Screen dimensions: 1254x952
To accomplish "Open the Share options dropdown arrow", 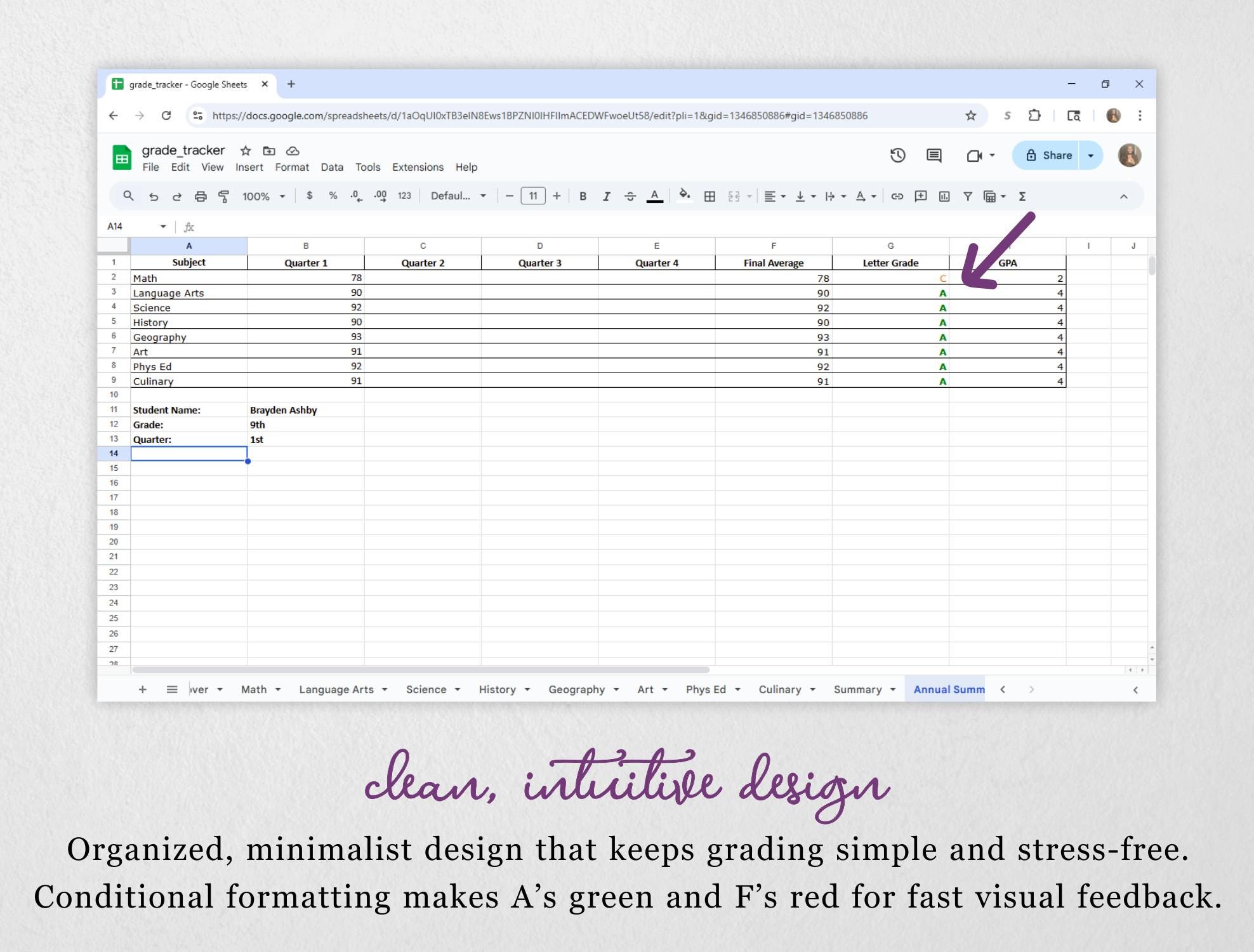I will 1090,155.
